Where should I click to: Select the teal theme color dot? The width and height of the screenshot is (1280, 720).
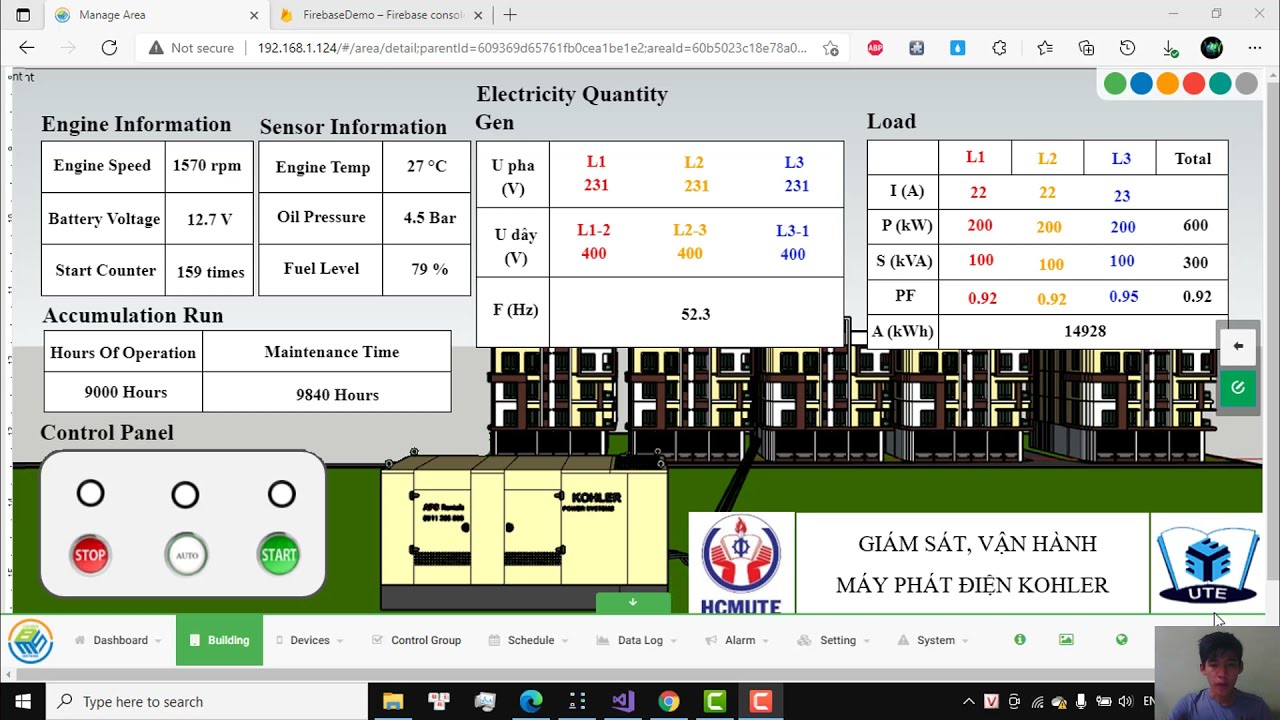[1219, 84]
